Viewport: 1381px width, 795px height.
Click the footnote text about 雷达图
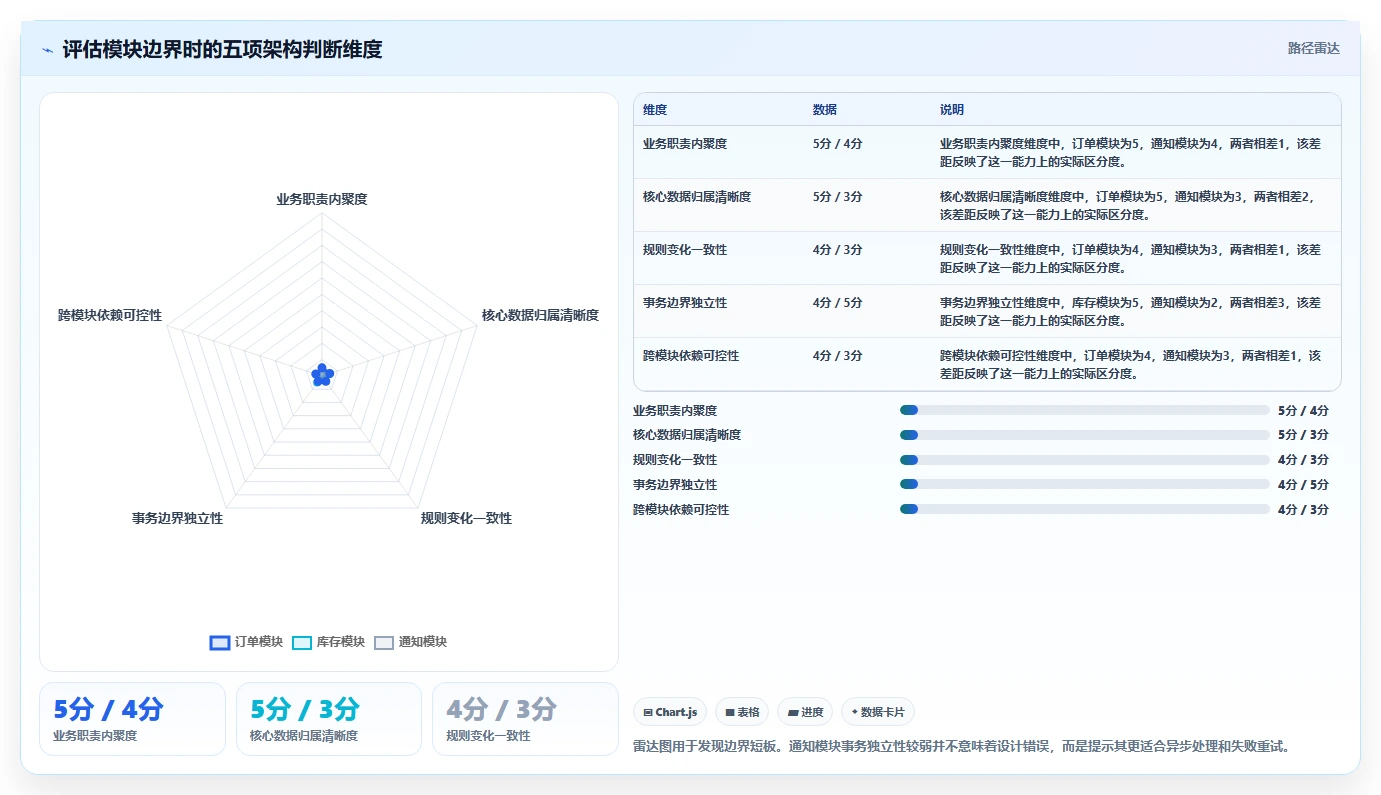964,746
